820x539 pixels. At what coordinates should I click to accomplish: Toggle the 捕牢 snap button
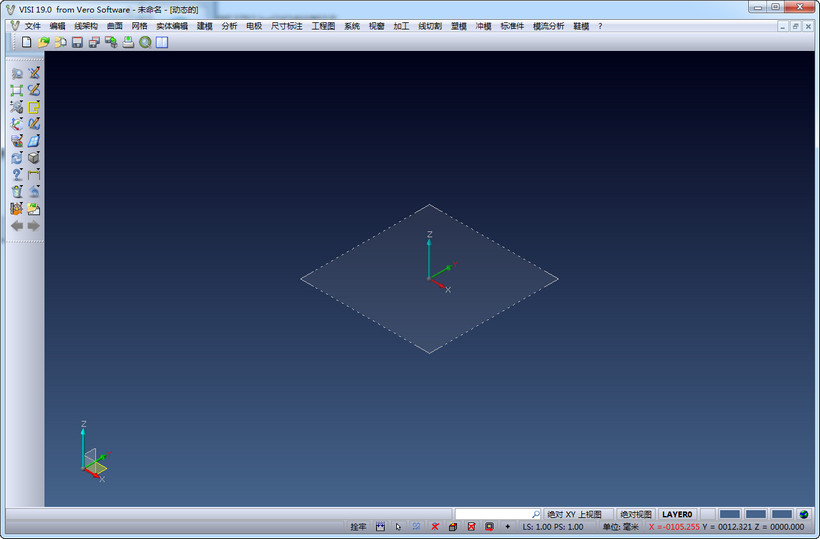point(358,527)
